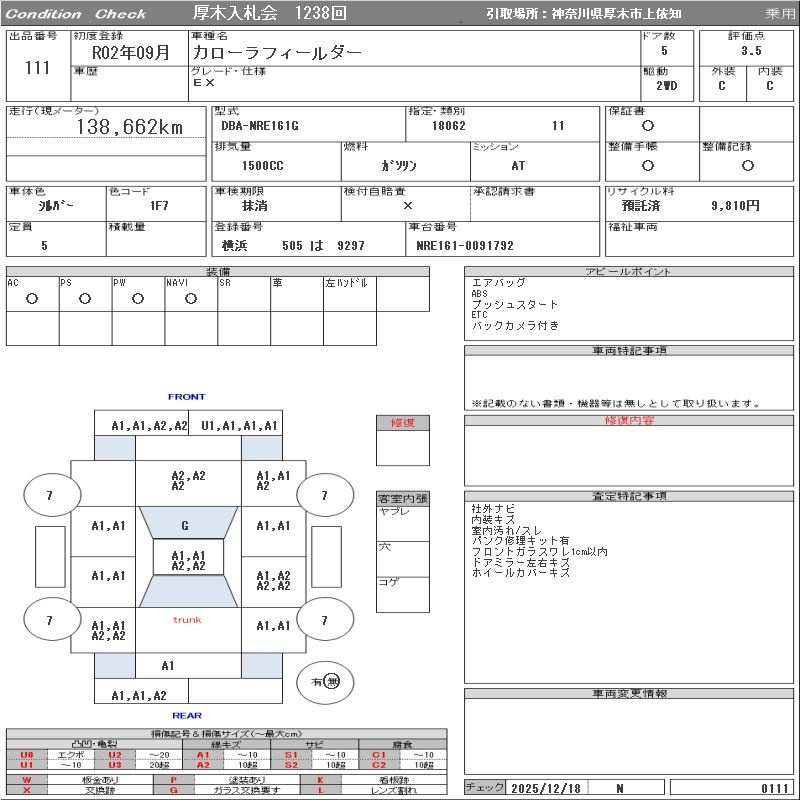
Task: Select check date 2025/12/18
Action: point(545,788)
